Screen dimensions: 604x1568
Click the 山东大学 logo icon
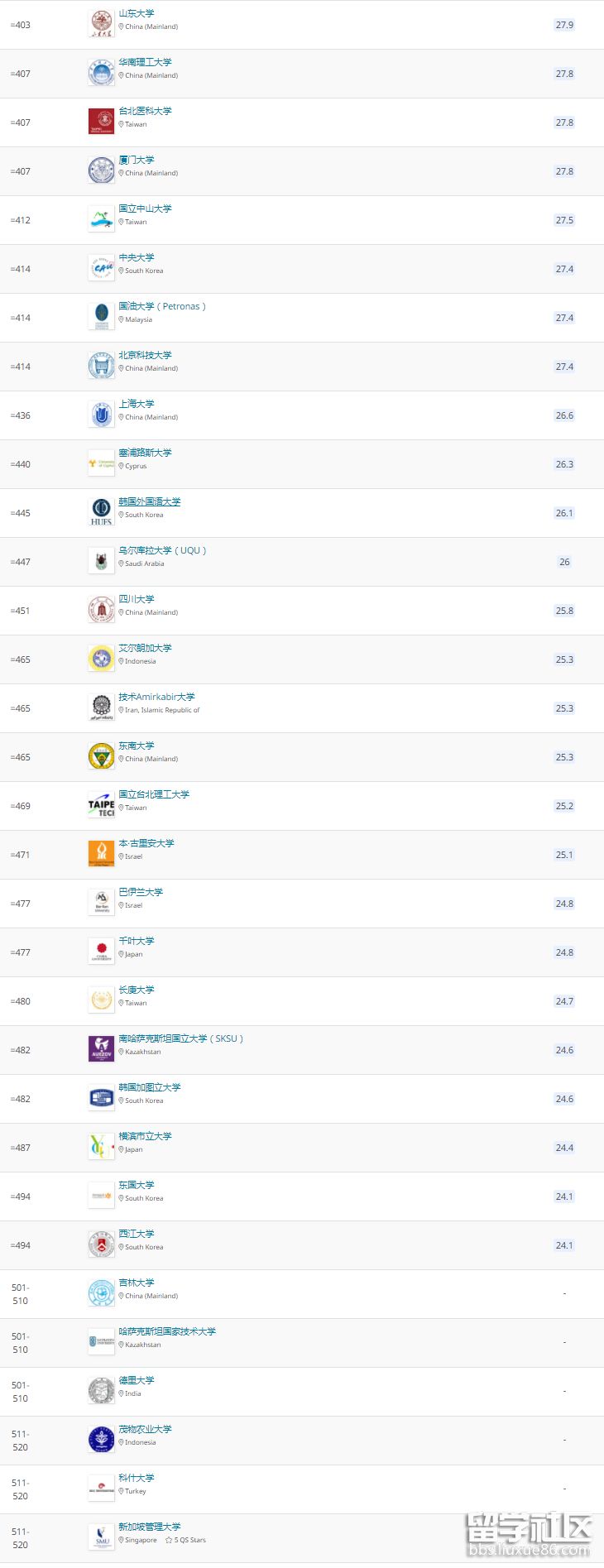[101, 24]
